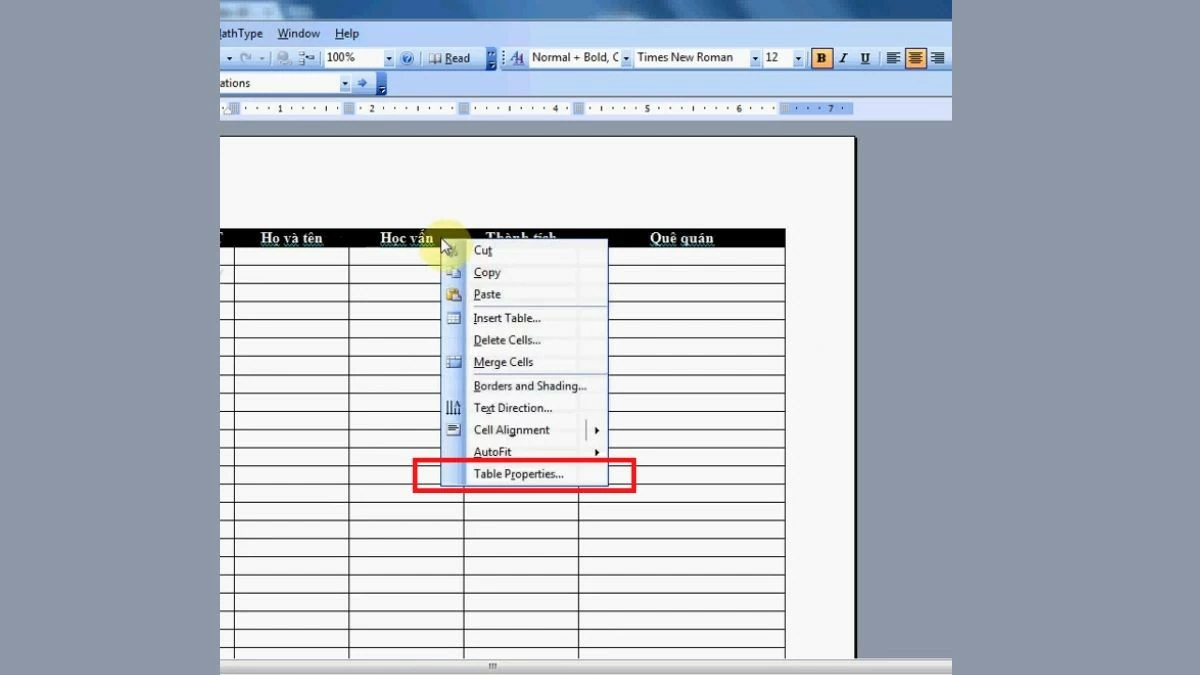Choose Table Properties from context menu
This screenshot has width=1200, height=675.
click(x=518, y=474)
